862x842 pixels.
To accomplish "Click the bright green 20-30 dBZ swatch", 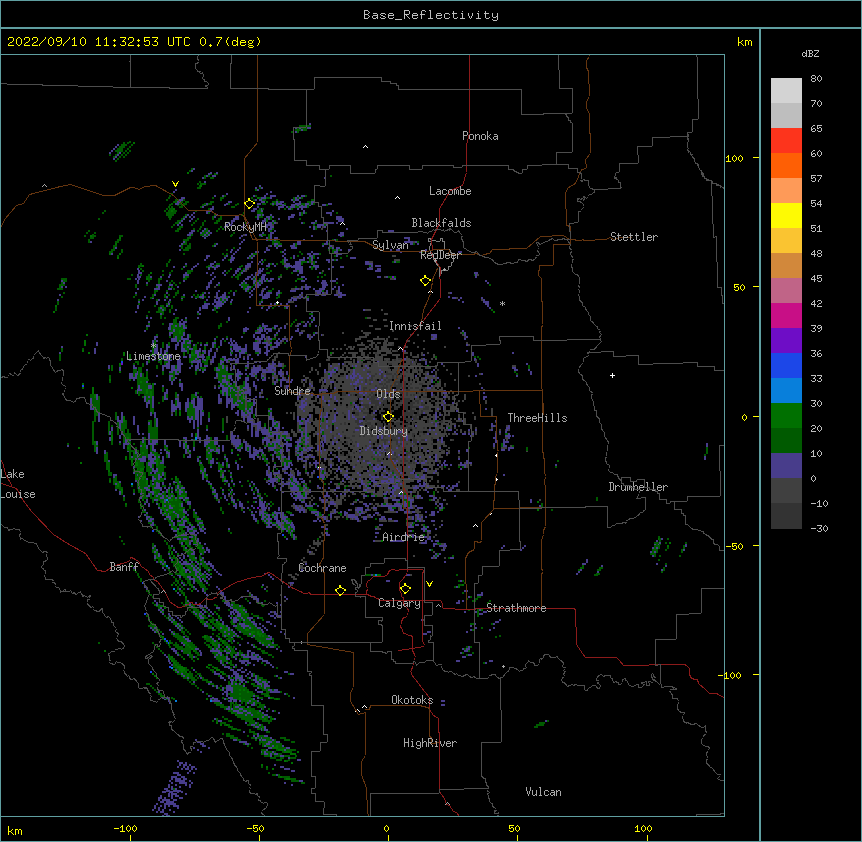I will (x=786, y=416).
